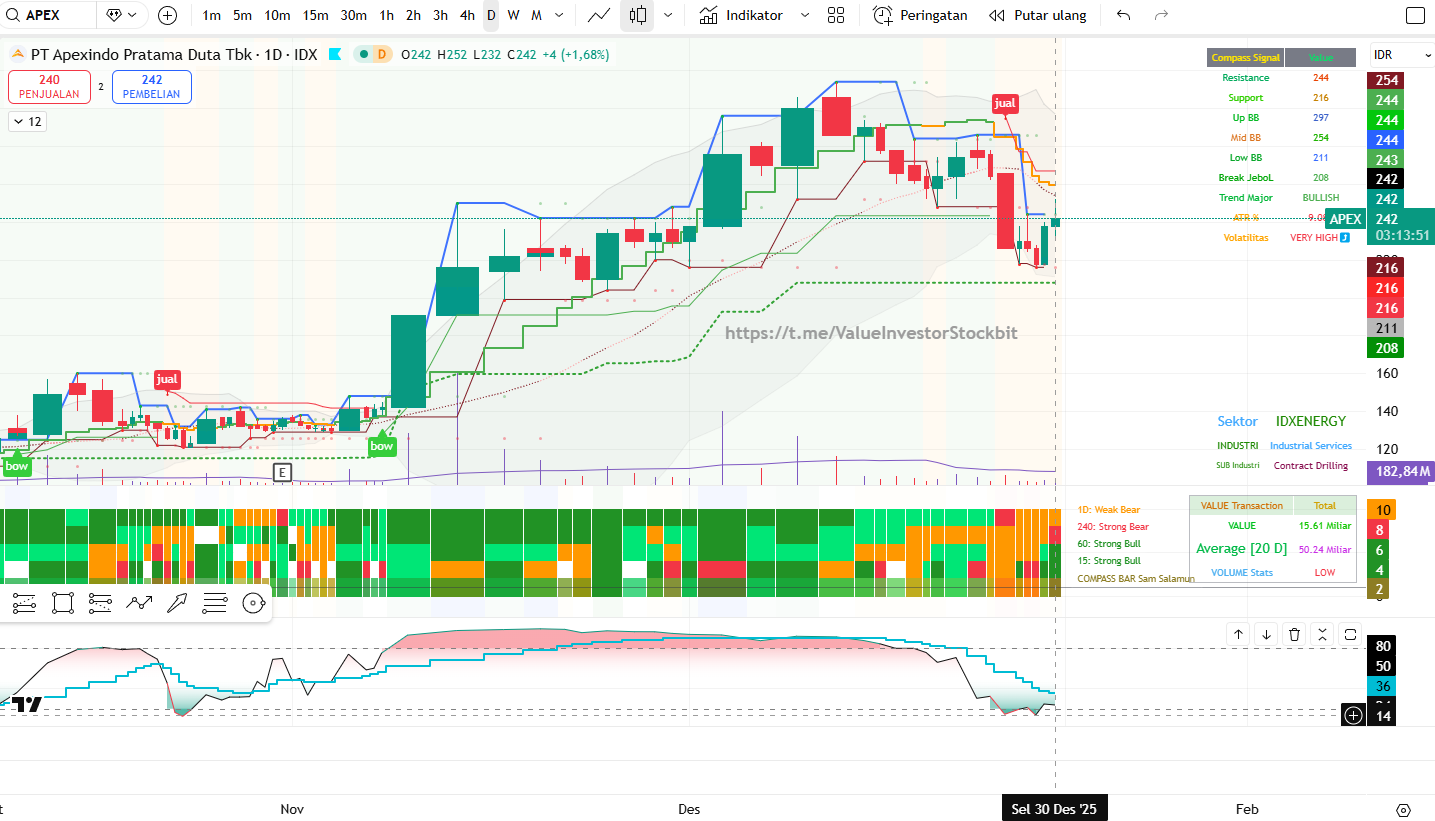Switch to the 4h timeframe
Screen dimensions: 1435x821
[467, 15]
